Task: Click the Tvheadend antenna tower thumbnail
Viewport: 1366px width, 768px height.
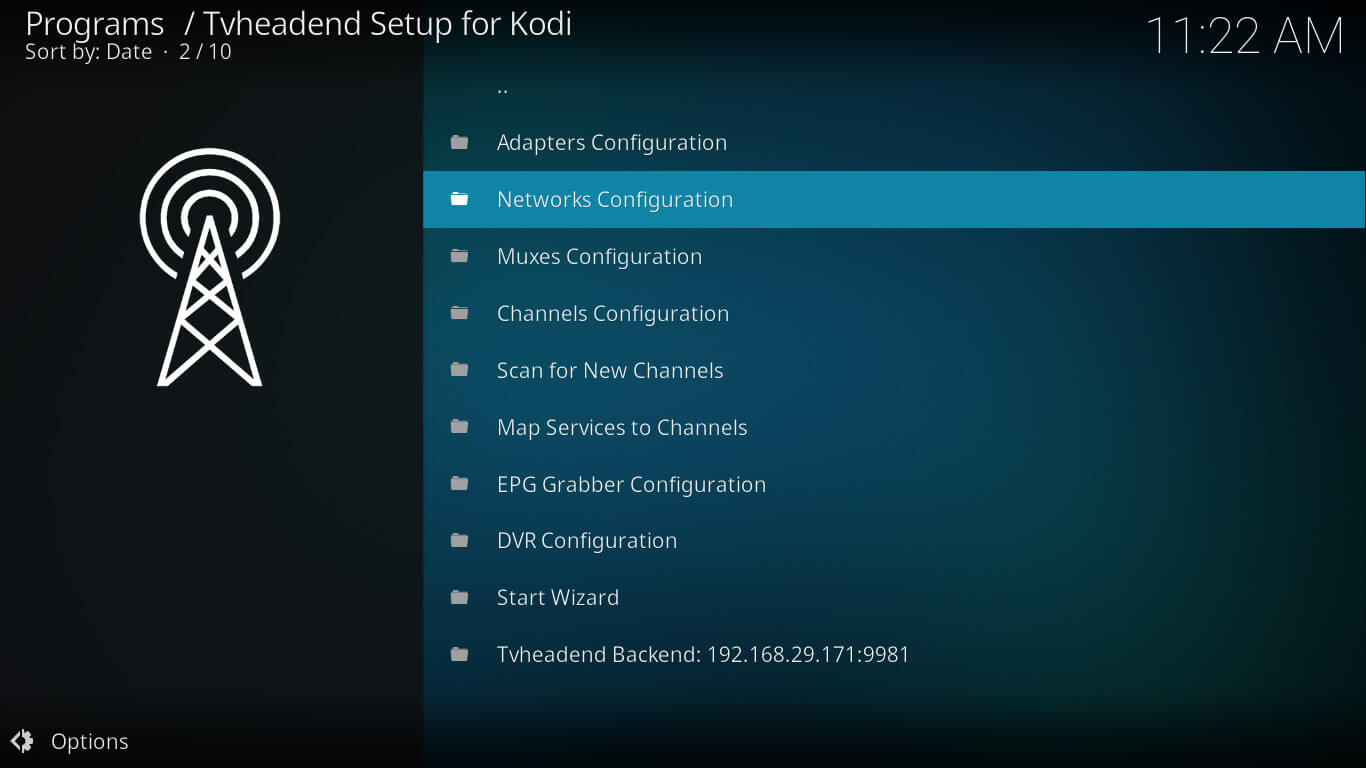Action: point(210,267)
